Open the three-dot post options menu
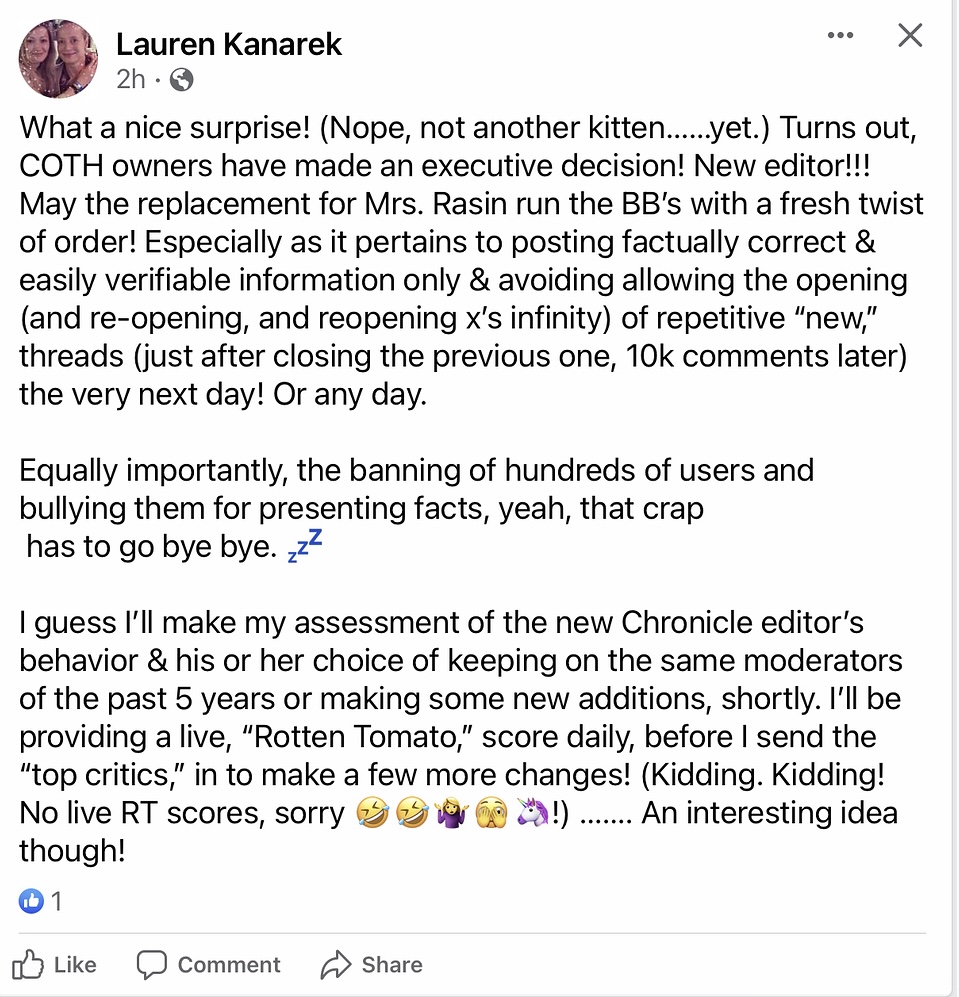 click(840, 35)
